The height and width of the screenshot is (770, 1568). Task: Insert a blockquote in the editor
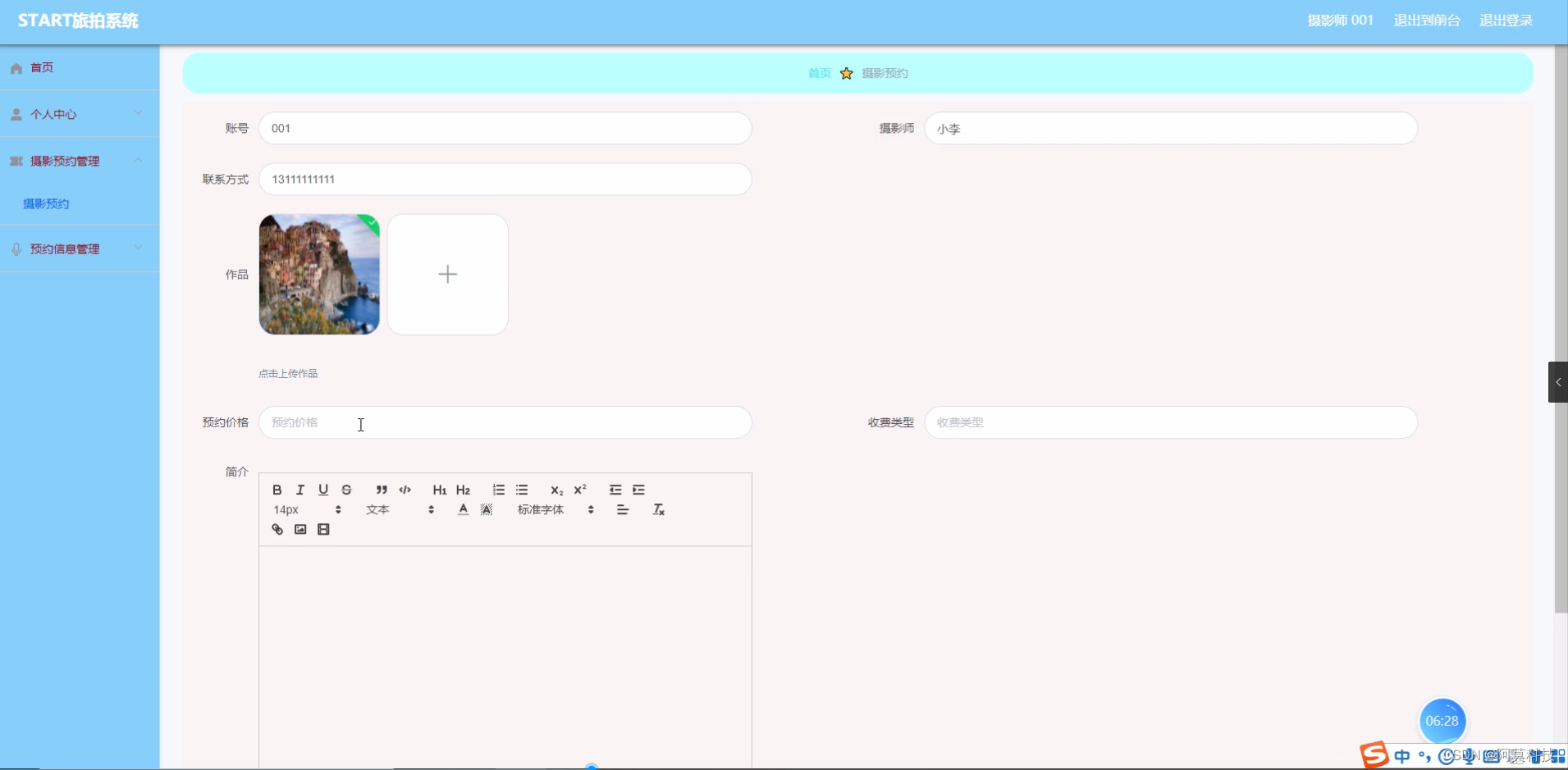coord(382,490)
